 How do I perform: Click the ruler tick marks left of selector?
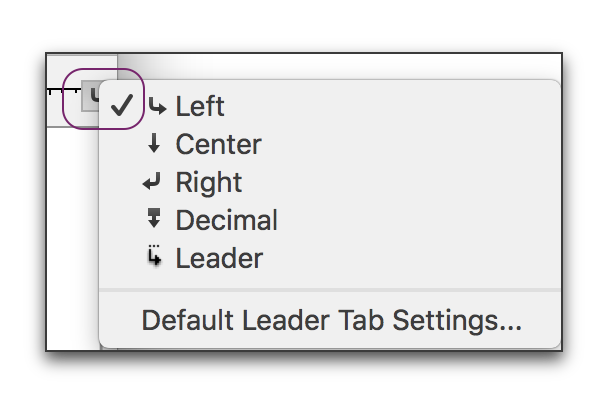[x=64, y=91]
